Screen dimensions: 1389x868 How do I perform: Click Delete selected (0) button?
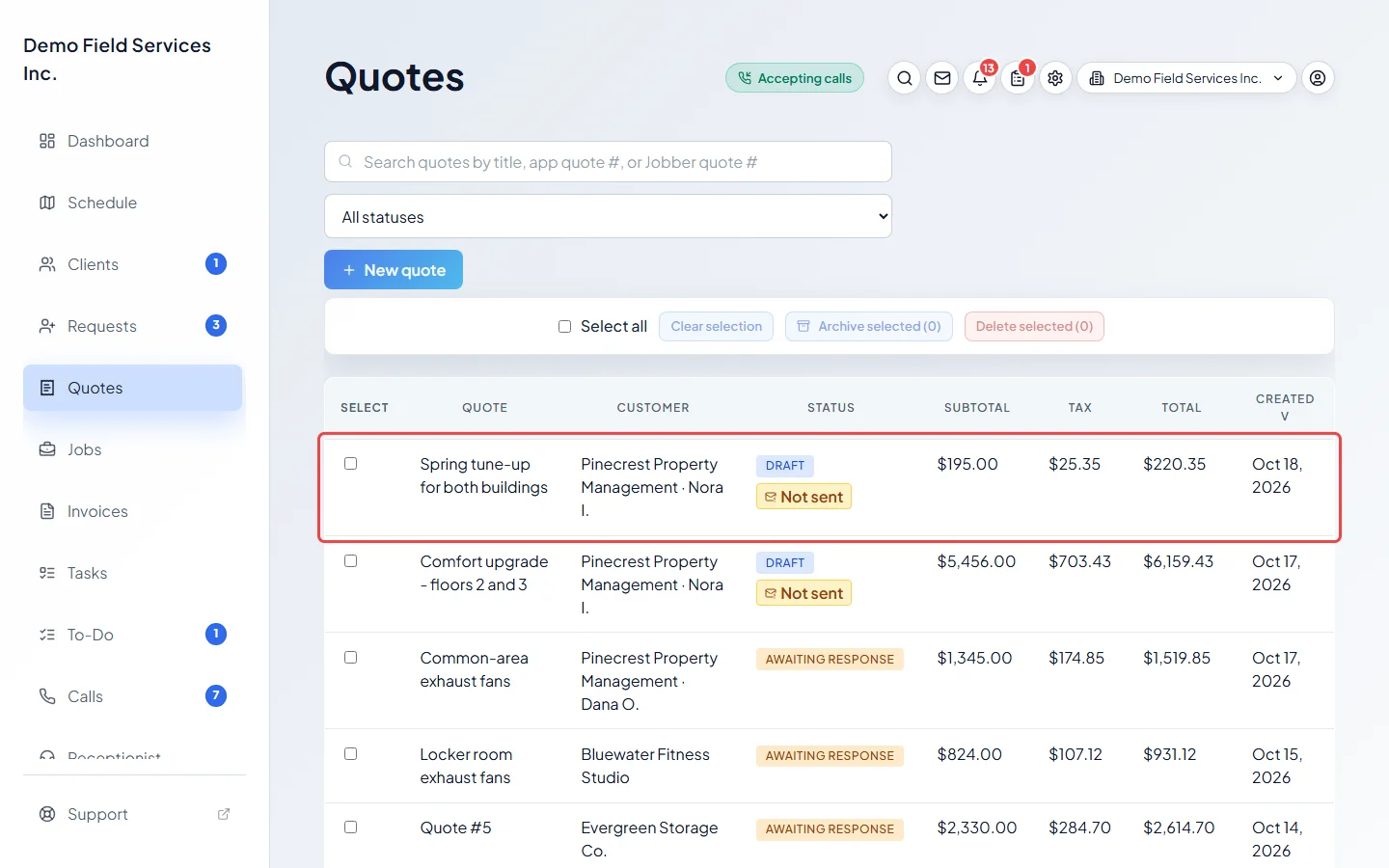coord(1034,327)
